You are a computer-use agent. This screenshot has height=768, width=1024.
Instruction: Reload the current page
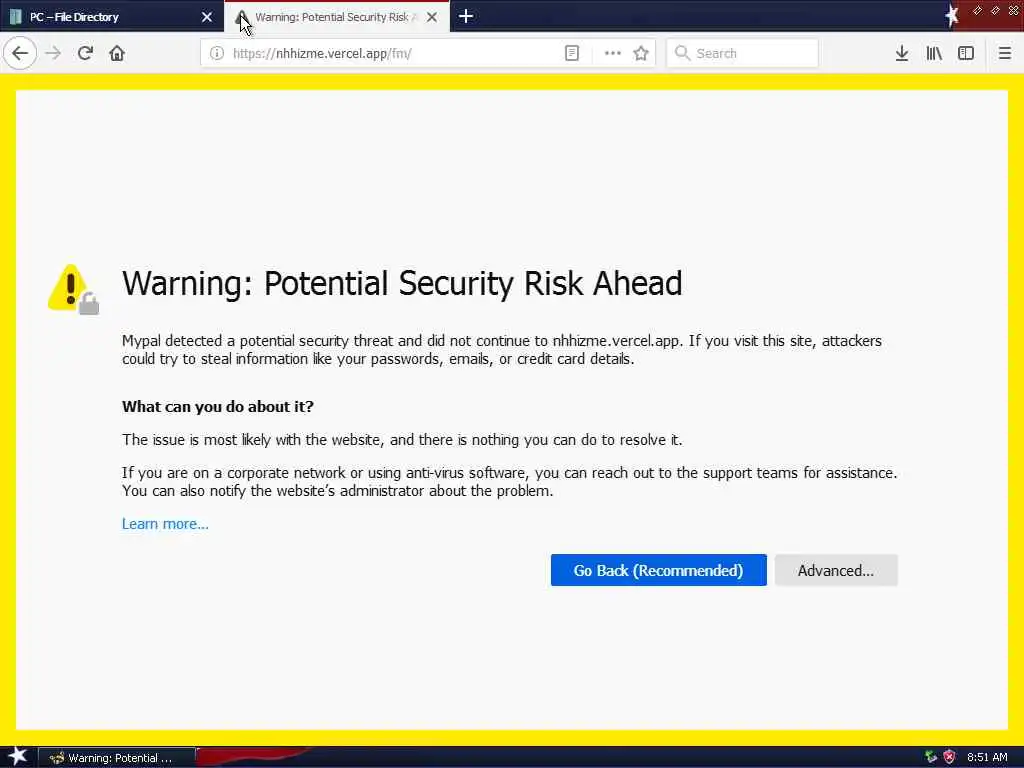pos(85,53)
